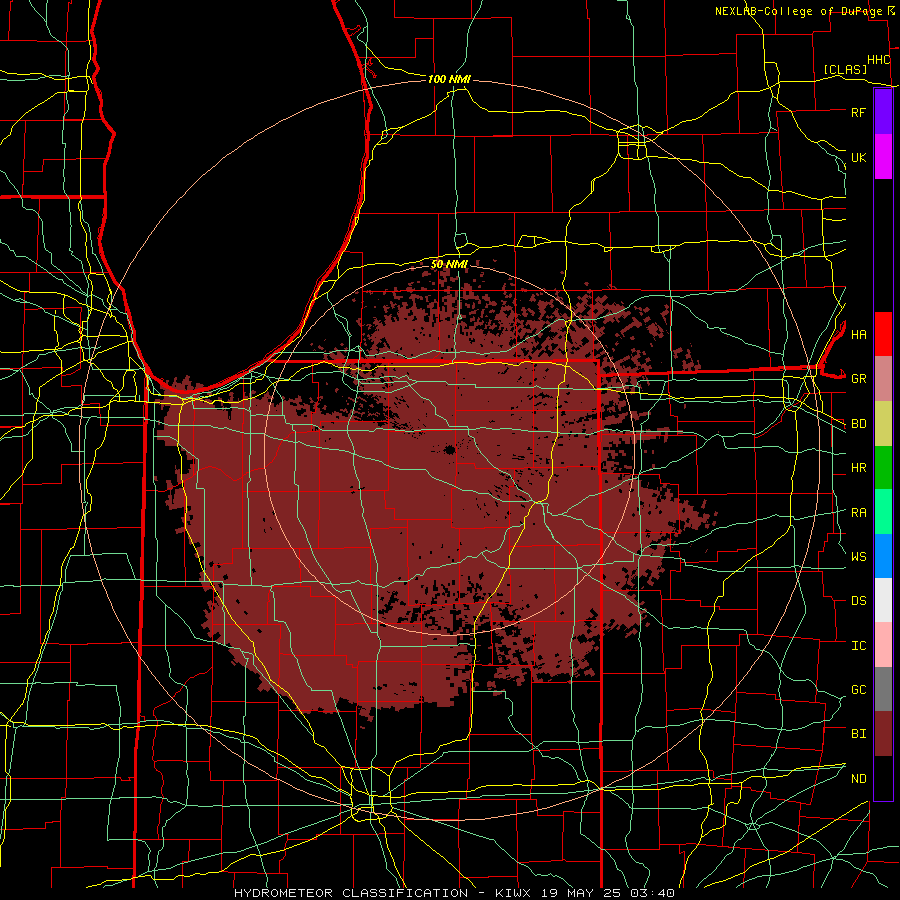The image size is (900, 900).
Task: Click the green HR legend swatch
Action: click(x=883, y=468)
